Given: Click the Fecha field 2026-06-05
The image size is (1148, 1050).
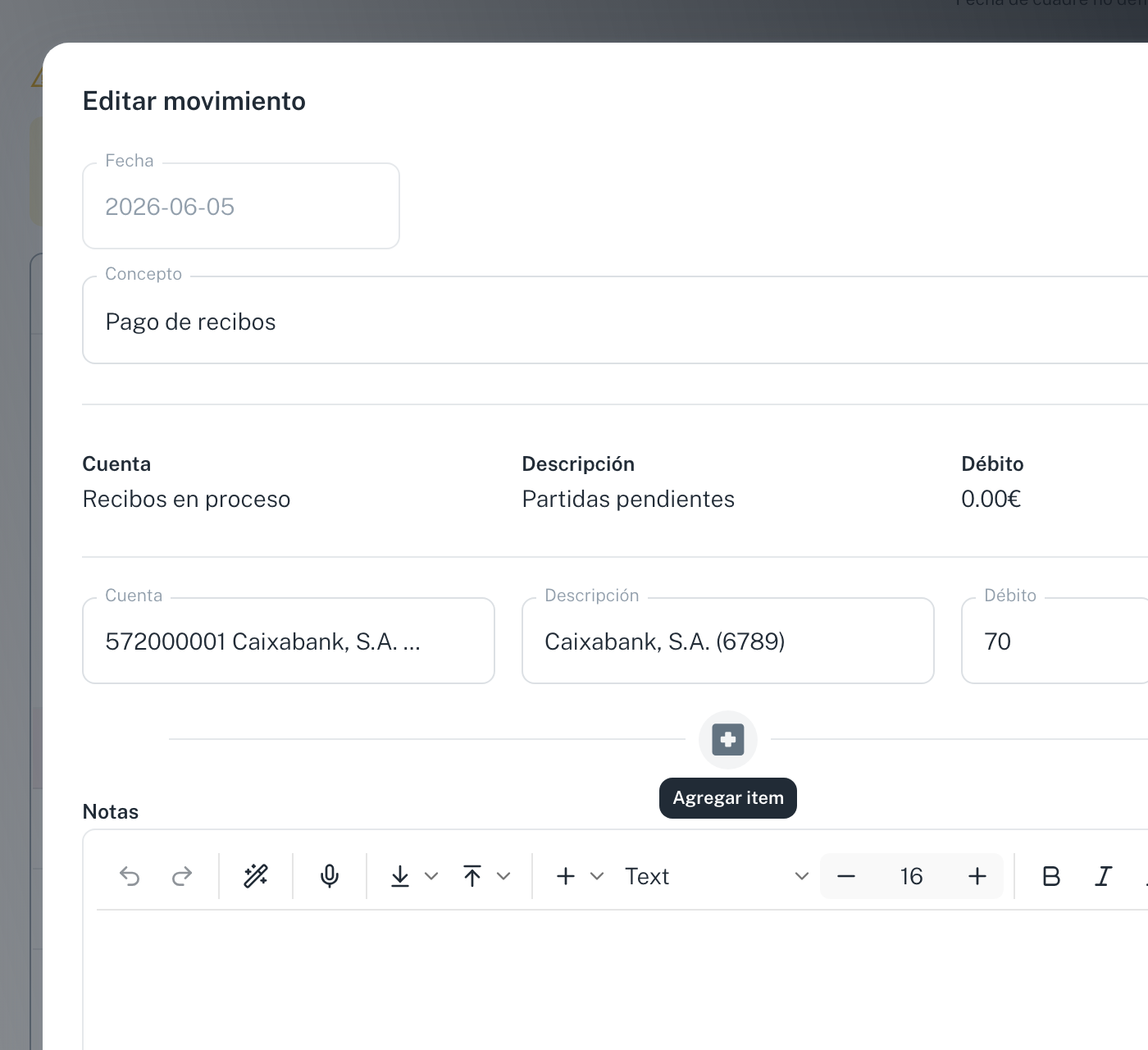Looking at the screenshot, I should pyautogui.click(x=241, y=206).
